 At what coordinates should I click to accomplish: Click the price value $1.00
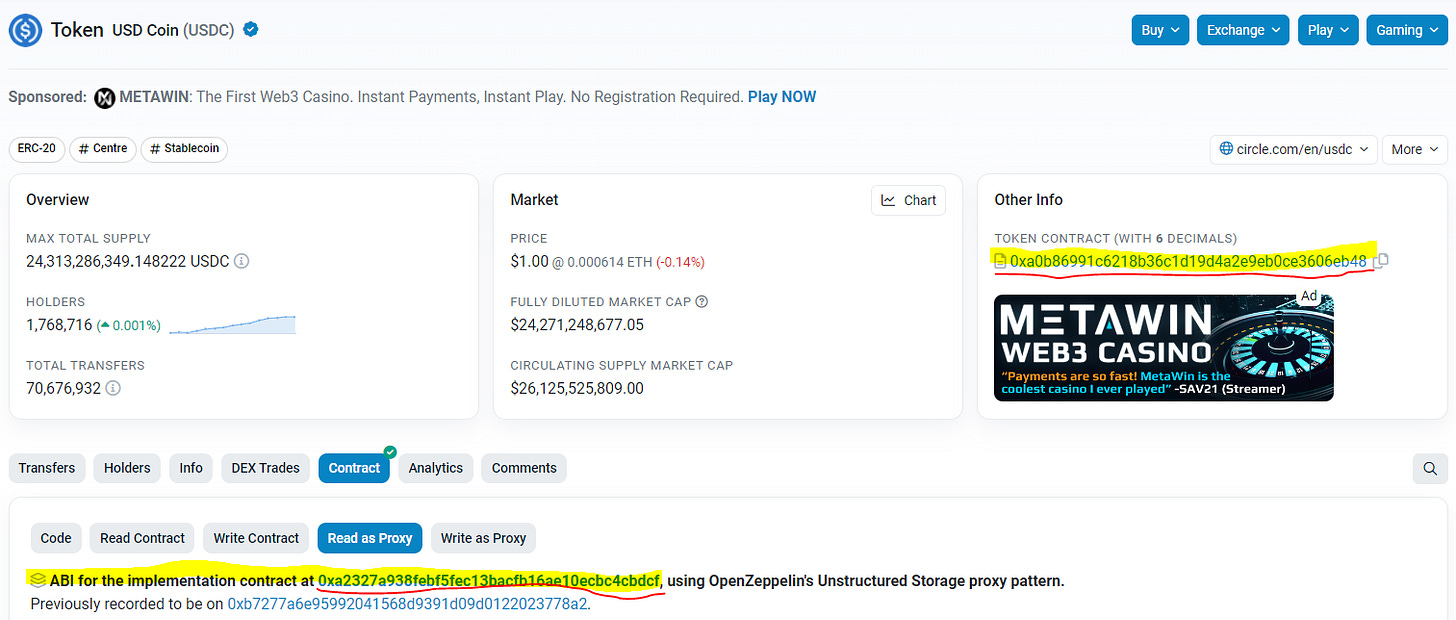click(530, 262)
